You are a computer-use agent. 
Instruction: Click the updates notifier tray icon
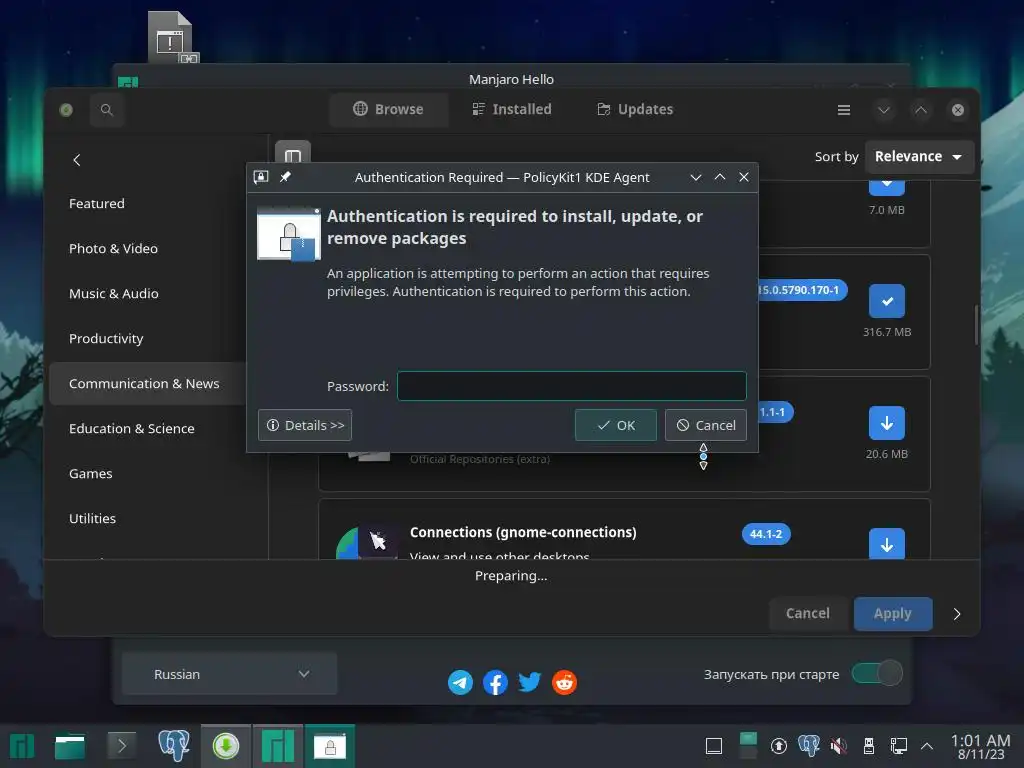click(778, 746)
